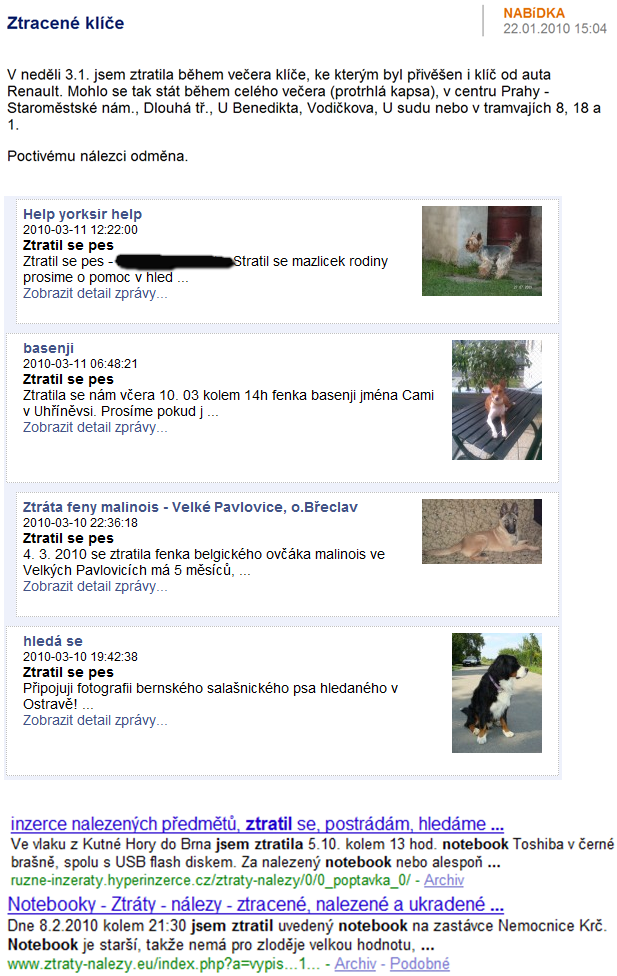The height and width of the screenshot is (976, 617).
Task: Show message detail for malinois listing
Action: coord(95,586)
